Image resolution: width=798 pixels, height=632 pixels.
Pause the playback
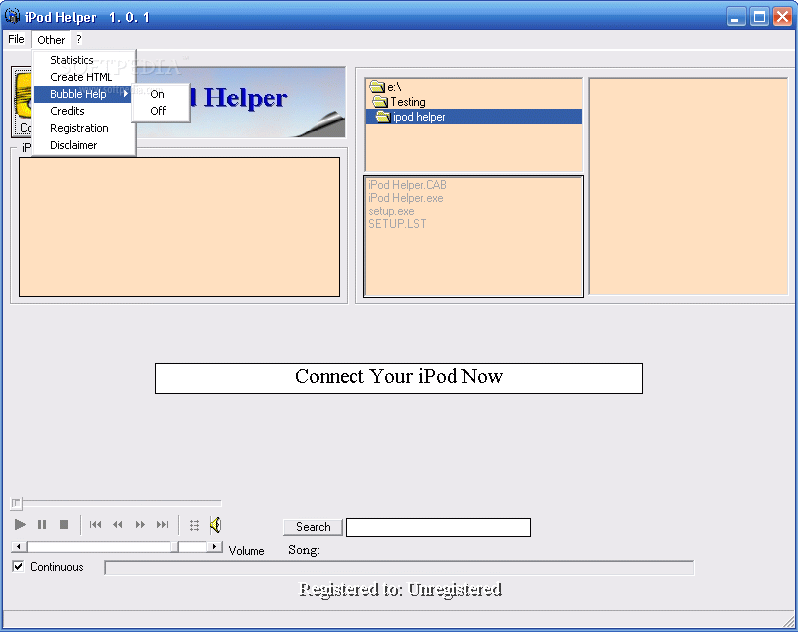(x=42, y=525)
